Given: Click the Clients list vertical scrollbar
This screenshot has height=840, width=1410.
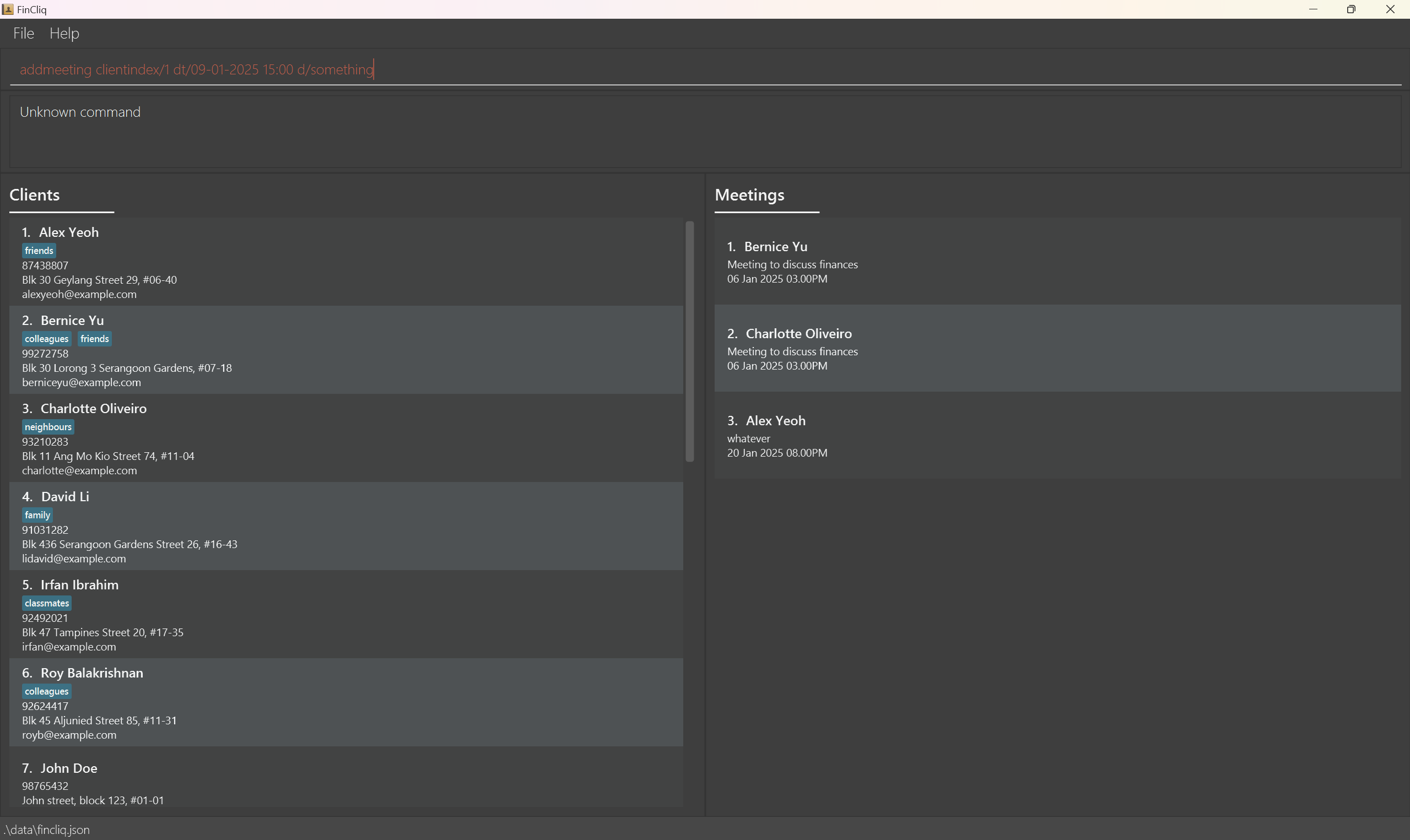Looking at the screenshot, I should [x=689, y=342].
